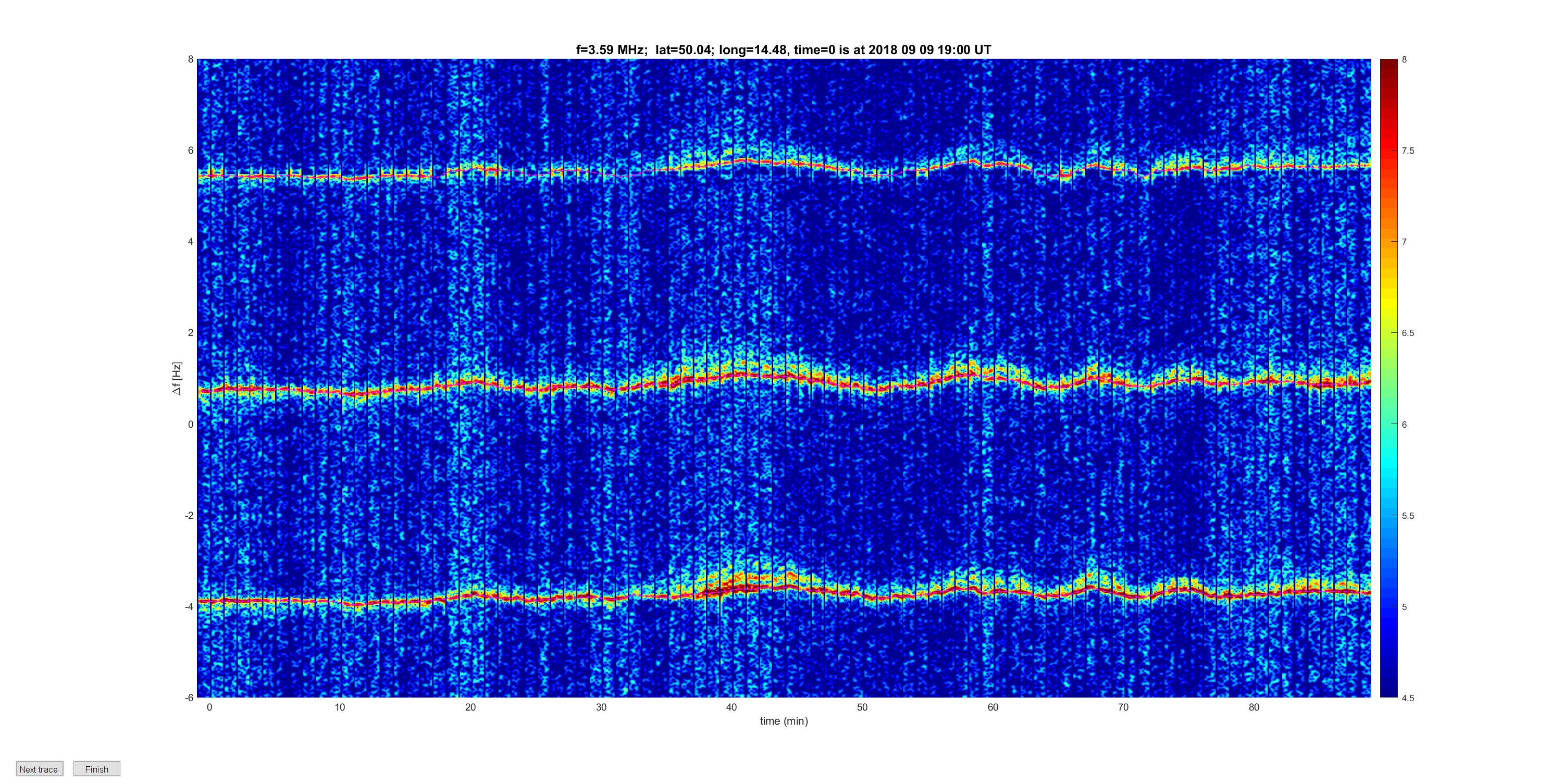Click the x-axis tick label 80
Image resolution: width=1563 pixels, height=784 pixels.
coord(1254,707)
